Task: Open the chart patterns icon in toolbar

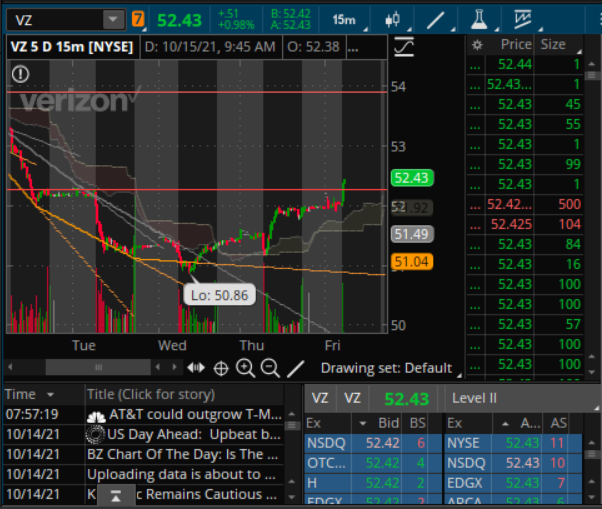Action: (523, 19)
